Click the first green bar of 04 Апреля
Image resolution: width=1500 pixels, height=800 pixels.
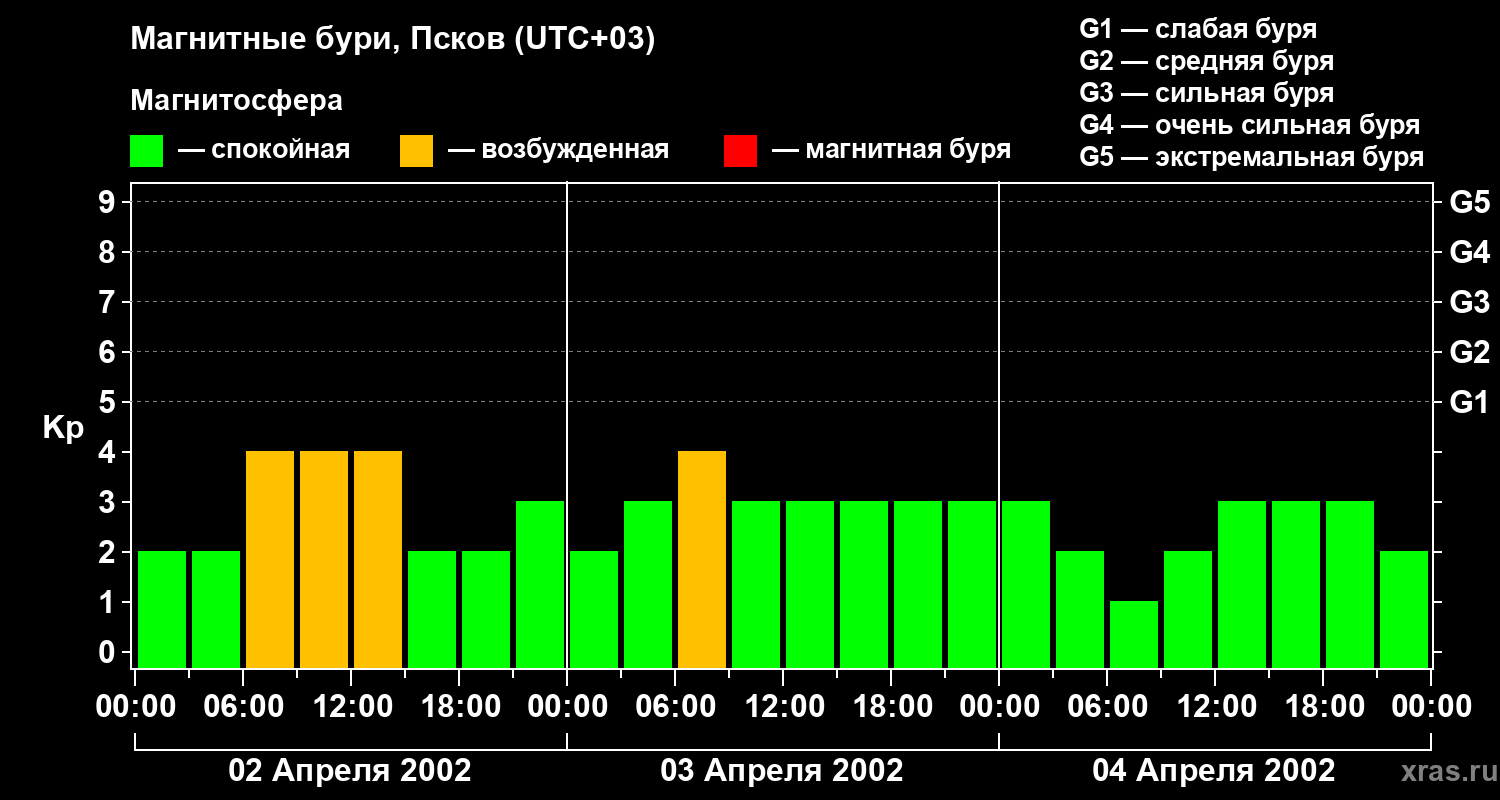[x=1026, y=584]
